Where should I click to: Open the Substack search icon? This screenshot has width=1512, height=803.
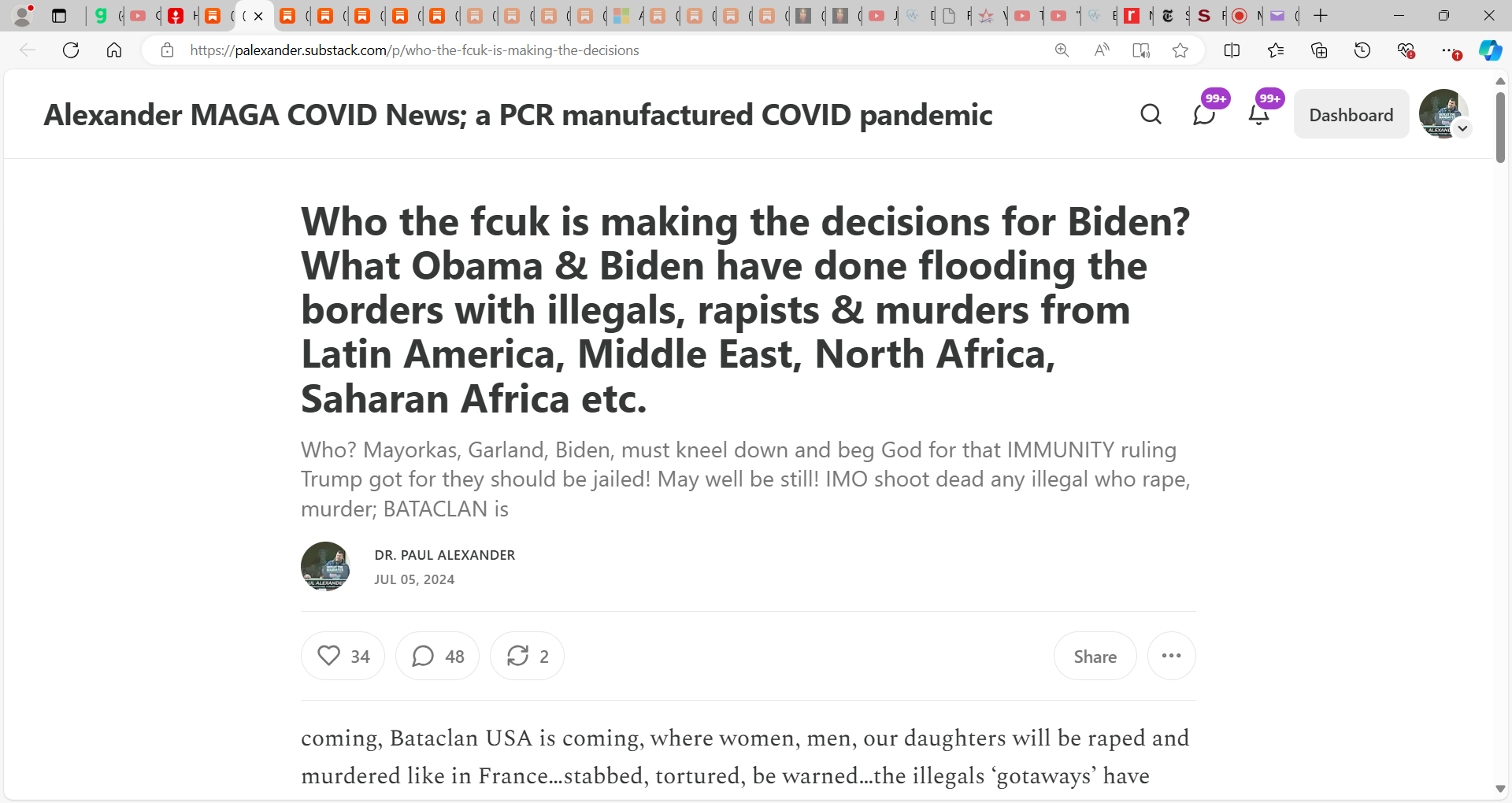pos(1151,115)
